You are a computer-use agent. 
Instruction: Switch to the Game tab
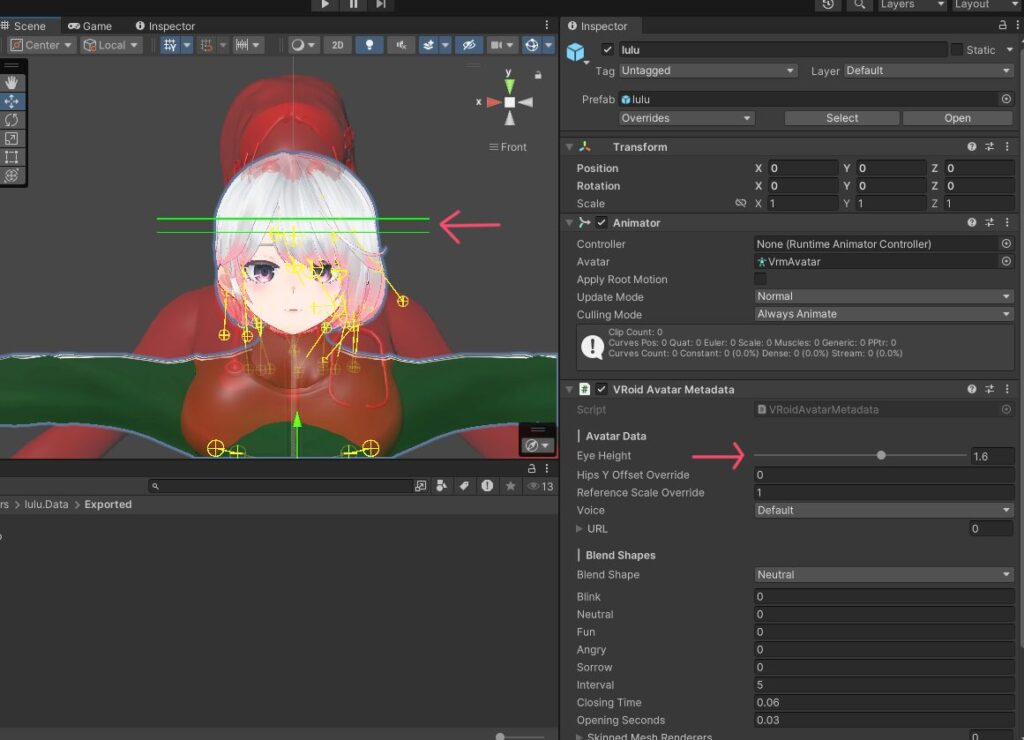point(90,26)
